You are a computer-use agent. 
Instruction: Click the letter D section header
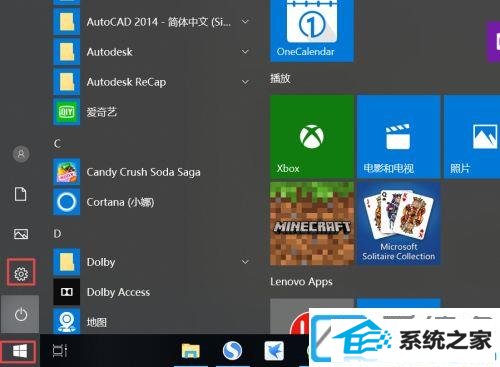click(57, 234)
